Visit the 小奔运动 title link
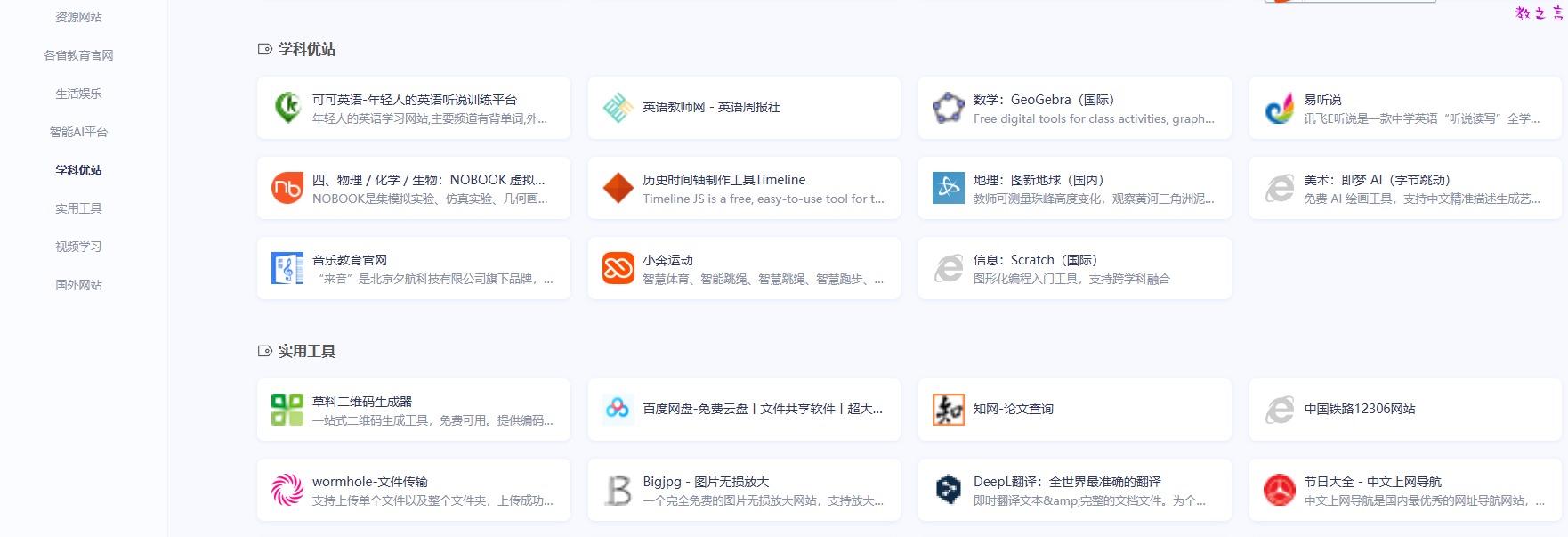This screenshot has width=1568, height=537. 668,260
